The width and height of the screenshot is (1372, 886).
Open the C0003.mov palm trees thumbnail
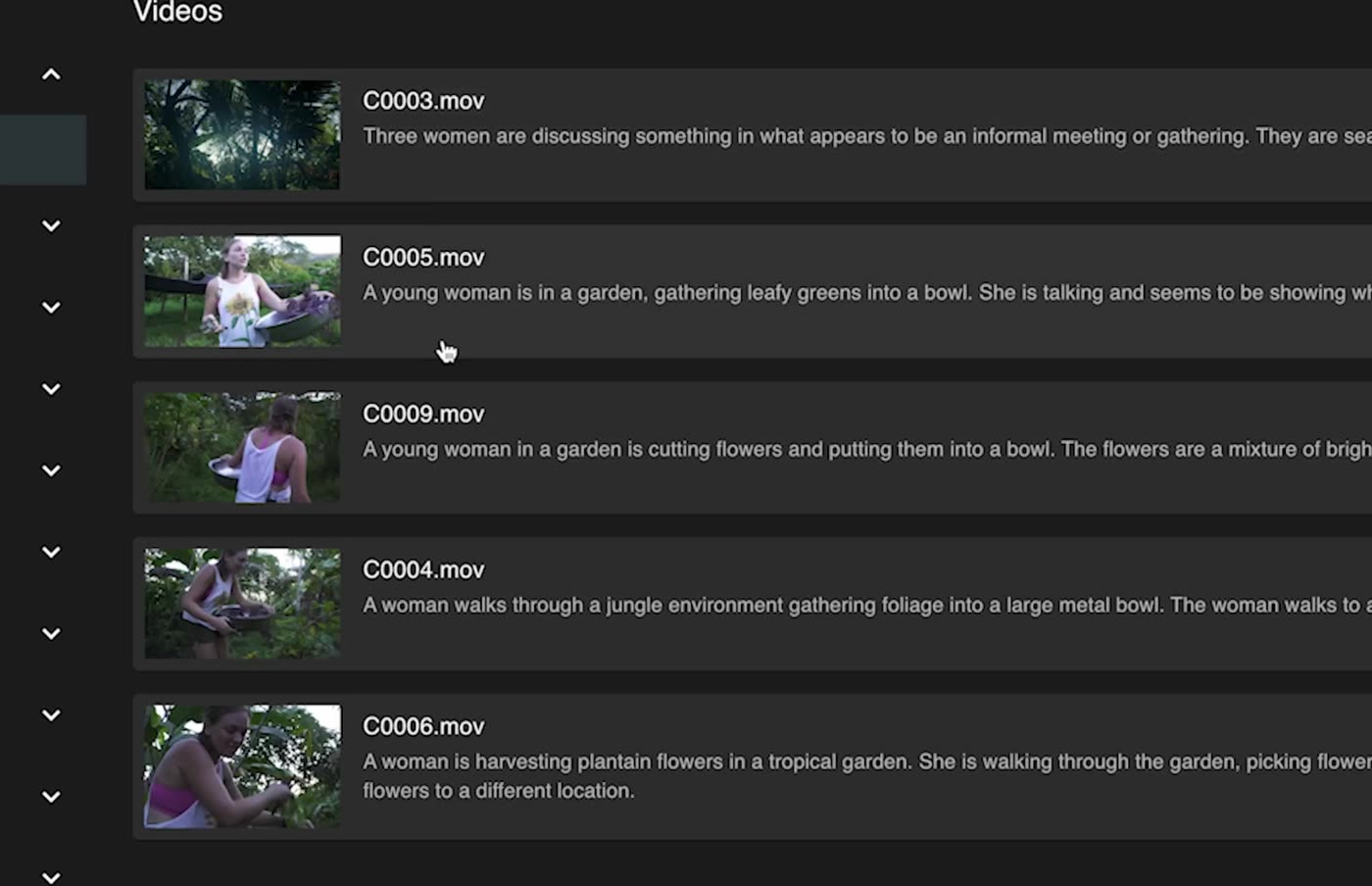[x=242, y=135]
